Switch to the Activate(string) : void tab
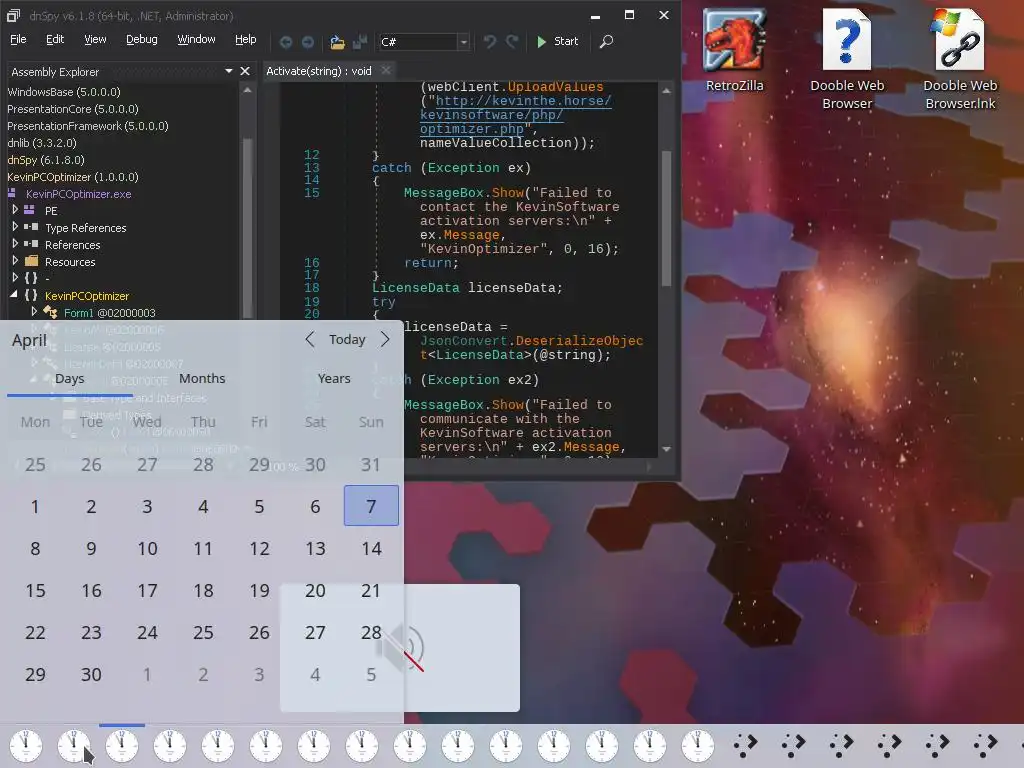 319,71
